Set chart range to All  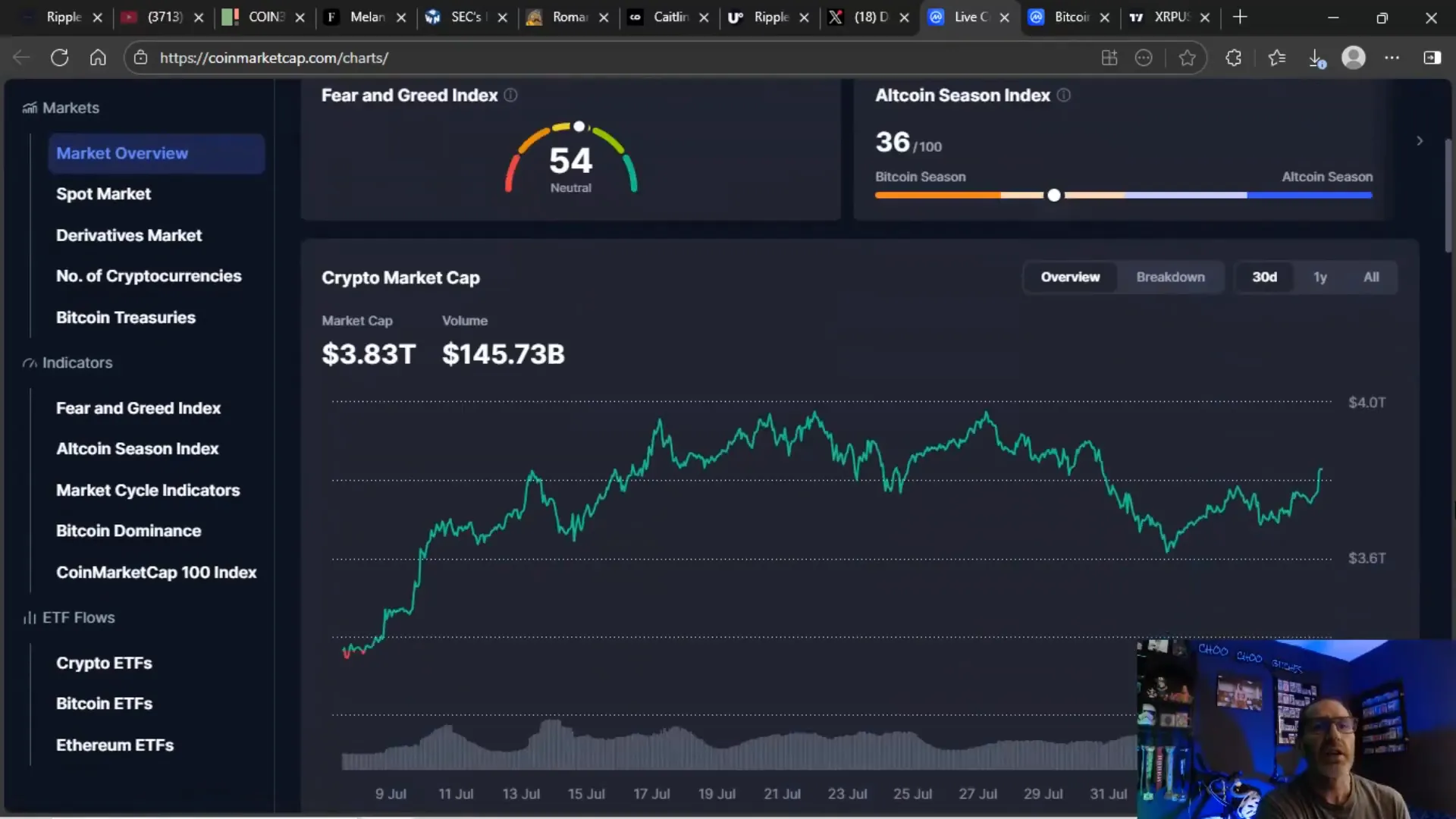[x=1371, y=278]
